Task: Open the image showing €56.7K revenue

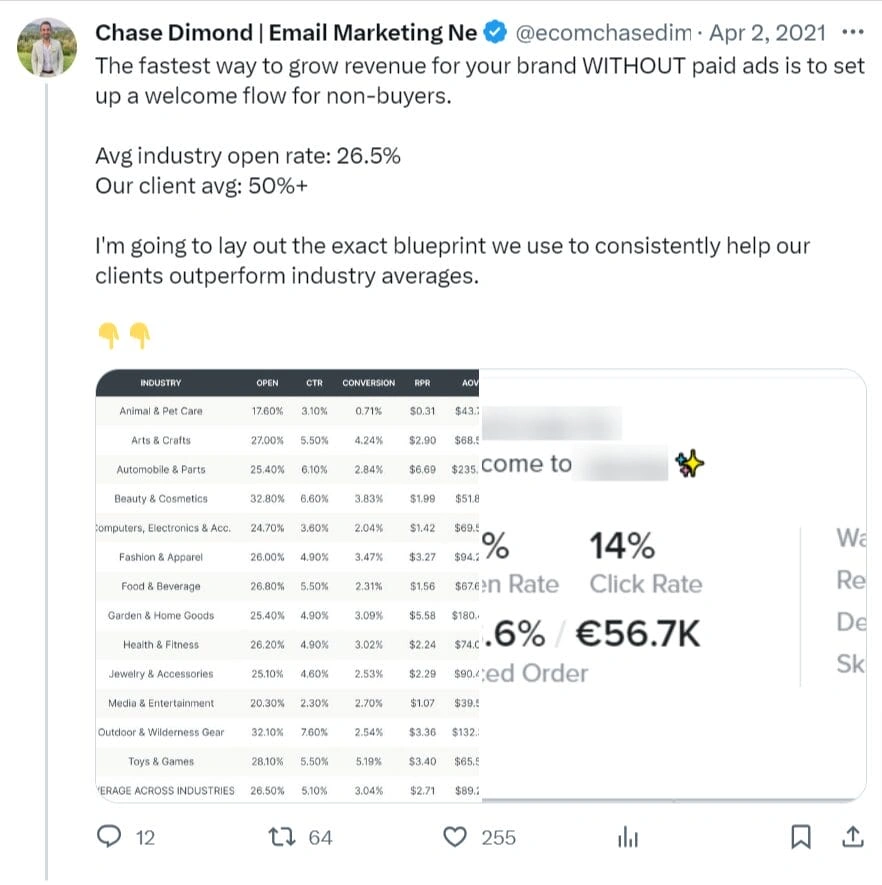Action: tap(673, 585)
